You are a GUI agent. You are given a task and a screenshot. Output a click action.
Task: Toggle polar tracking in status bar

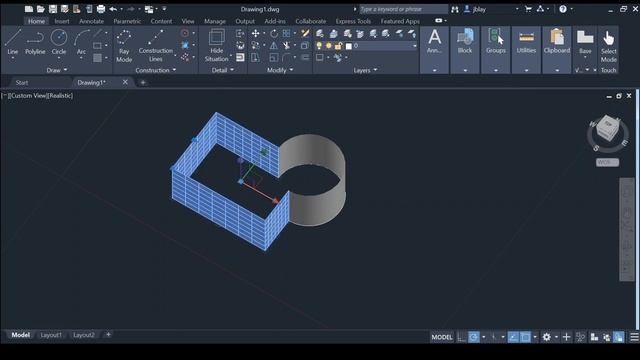[474, 337]
